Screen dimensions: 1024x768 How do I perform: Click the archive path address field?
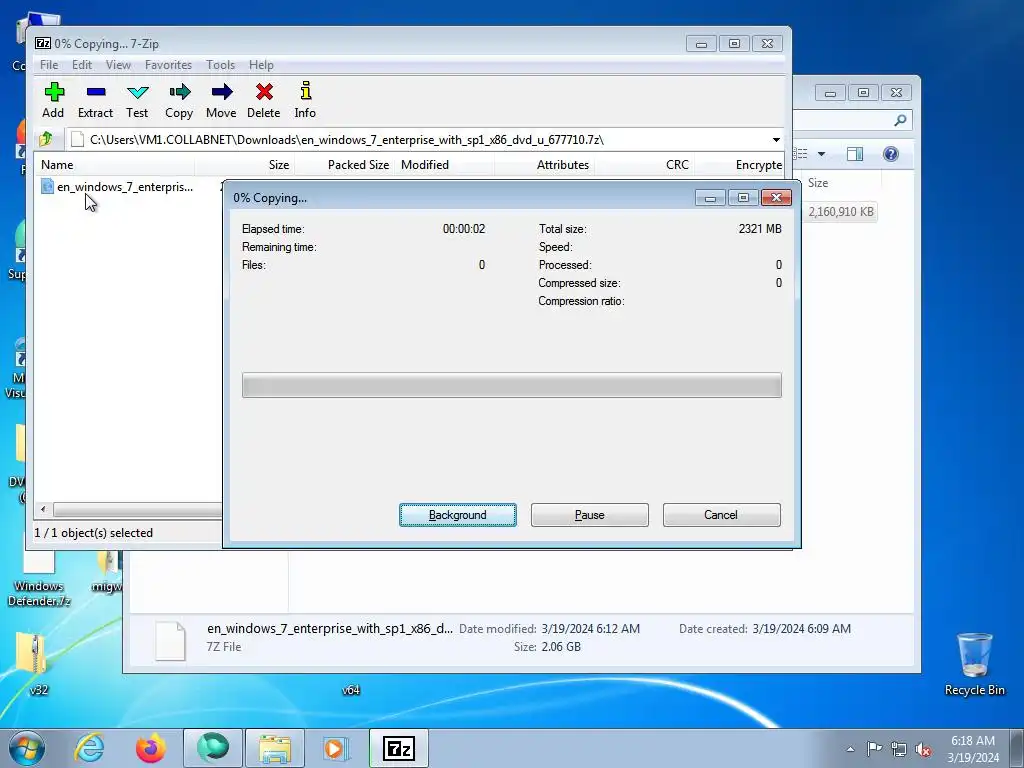417,140
